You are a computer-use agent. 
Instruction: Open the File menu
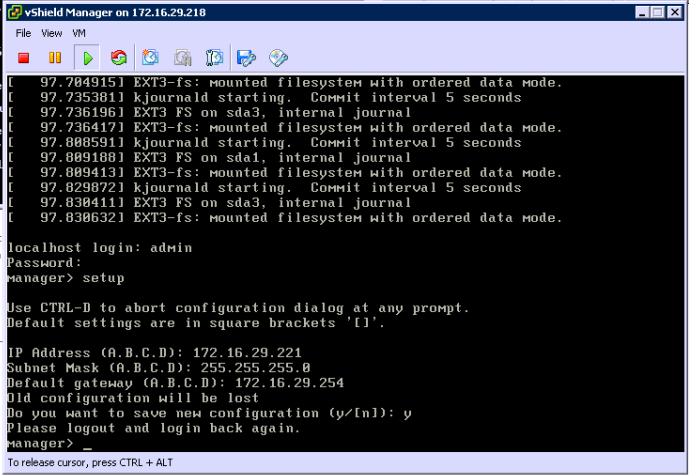pos(23,33)
